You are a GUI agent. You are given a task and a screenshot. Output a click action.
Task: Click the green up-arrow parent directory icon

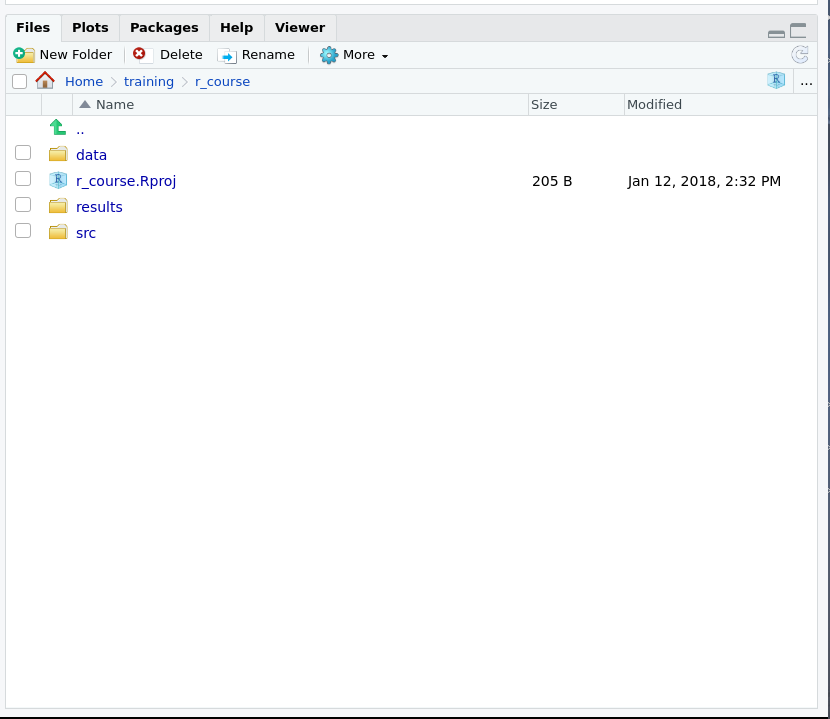click(58, 128)
